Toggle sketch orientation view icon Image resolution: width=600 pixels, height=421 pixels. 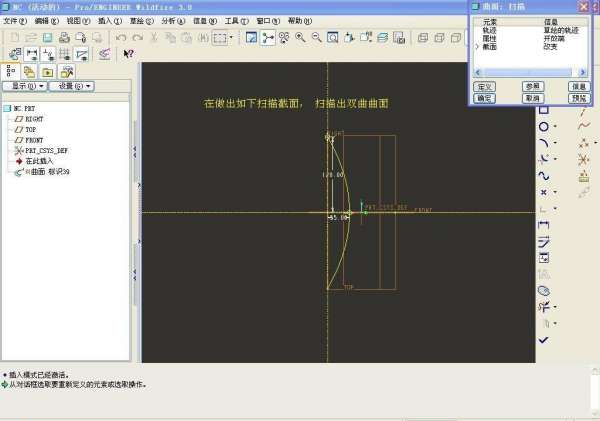[x=15, y=54]
